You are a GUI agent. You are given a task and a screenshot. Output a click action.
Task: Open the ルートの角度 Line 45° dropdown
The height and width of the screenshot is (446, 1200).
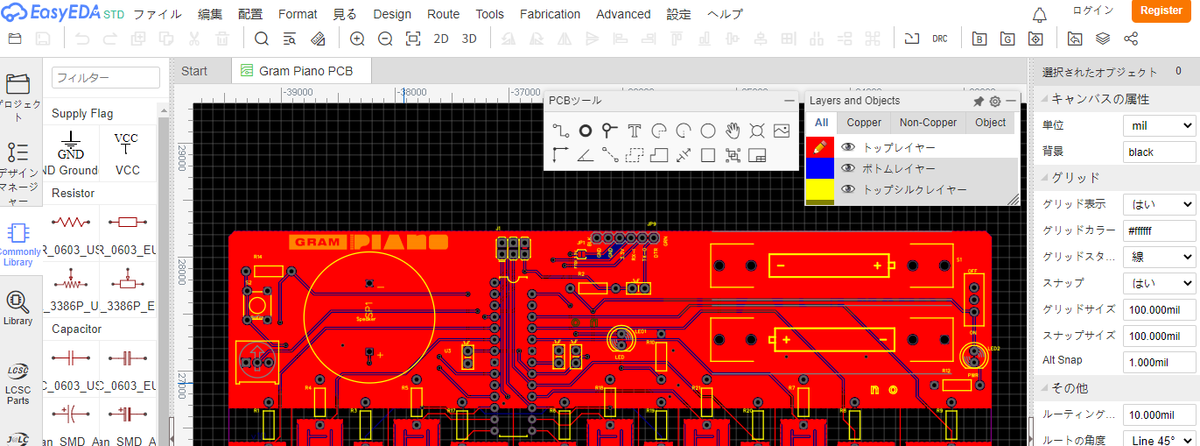pos(1158,440)
